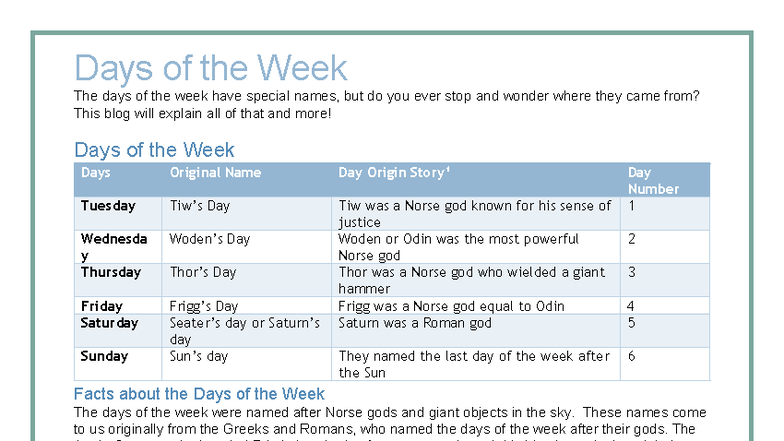Viewport: 784px width, 441px height.
Task: Click the intro sentence starting "This blog will explain"
Action: pyautogui.click(x=202, y=113)
